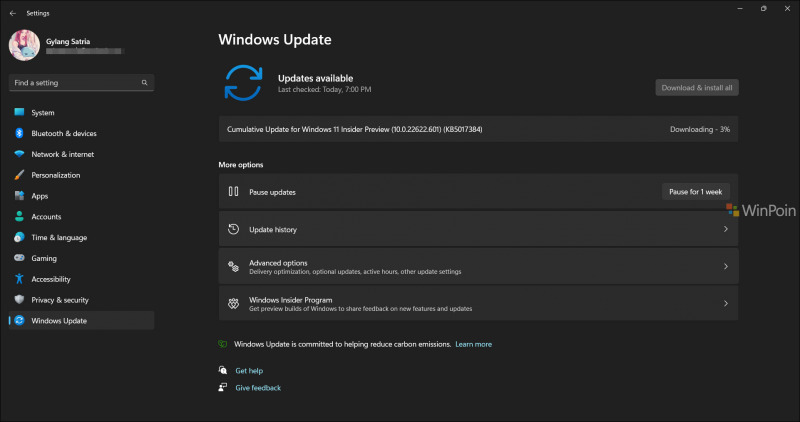Click the Accounts person icon

tap(19, 216)
